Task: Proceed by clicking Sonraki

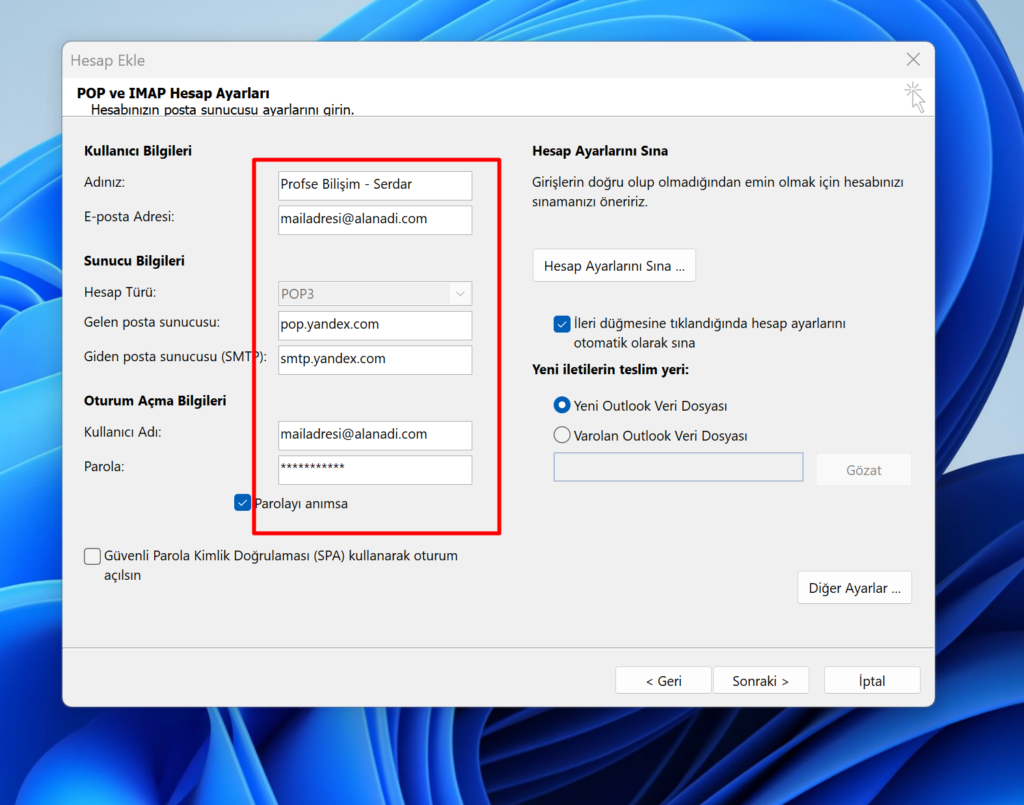Action: click(760, 681)
